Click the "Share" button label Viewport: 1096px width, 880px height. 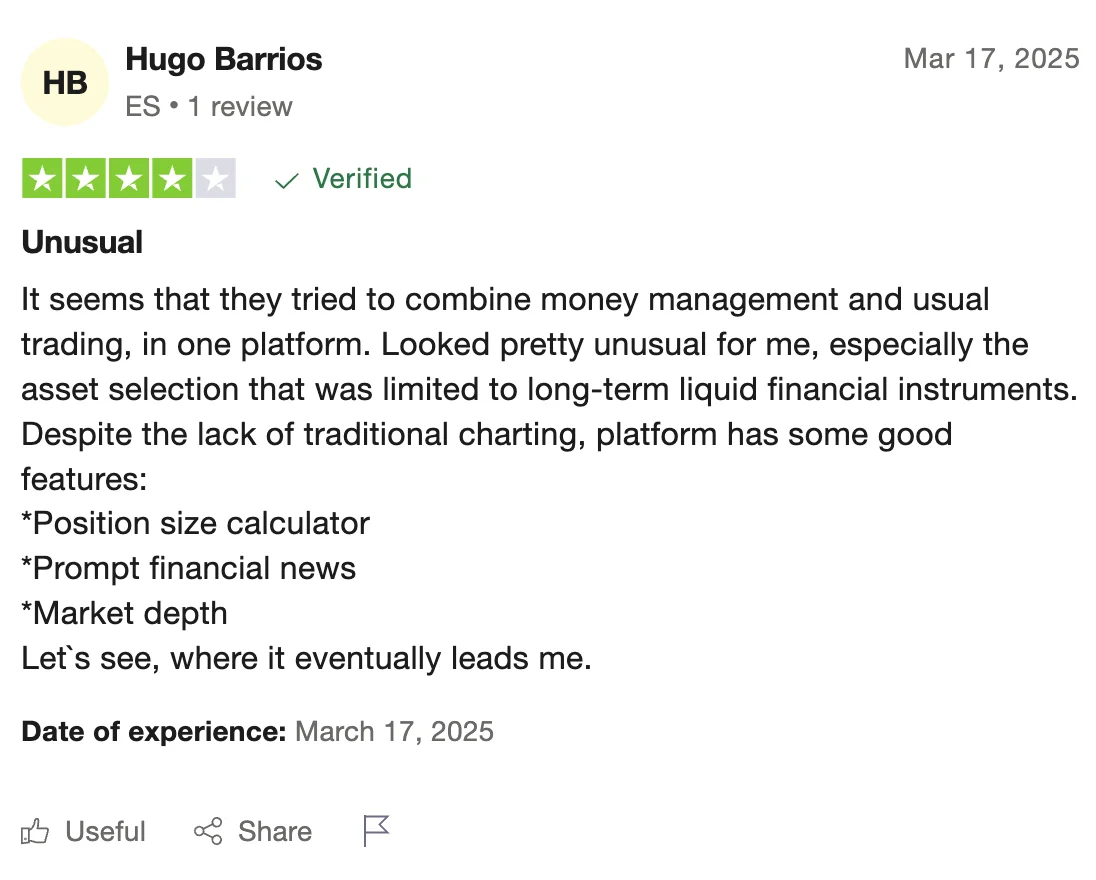[x=275, y=831]
